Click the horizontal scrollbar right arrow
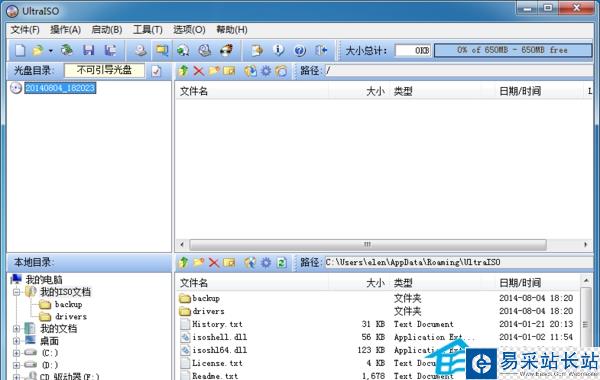This screenshot has height=380, width=600. pyautogui.click(x=585, y=245)
